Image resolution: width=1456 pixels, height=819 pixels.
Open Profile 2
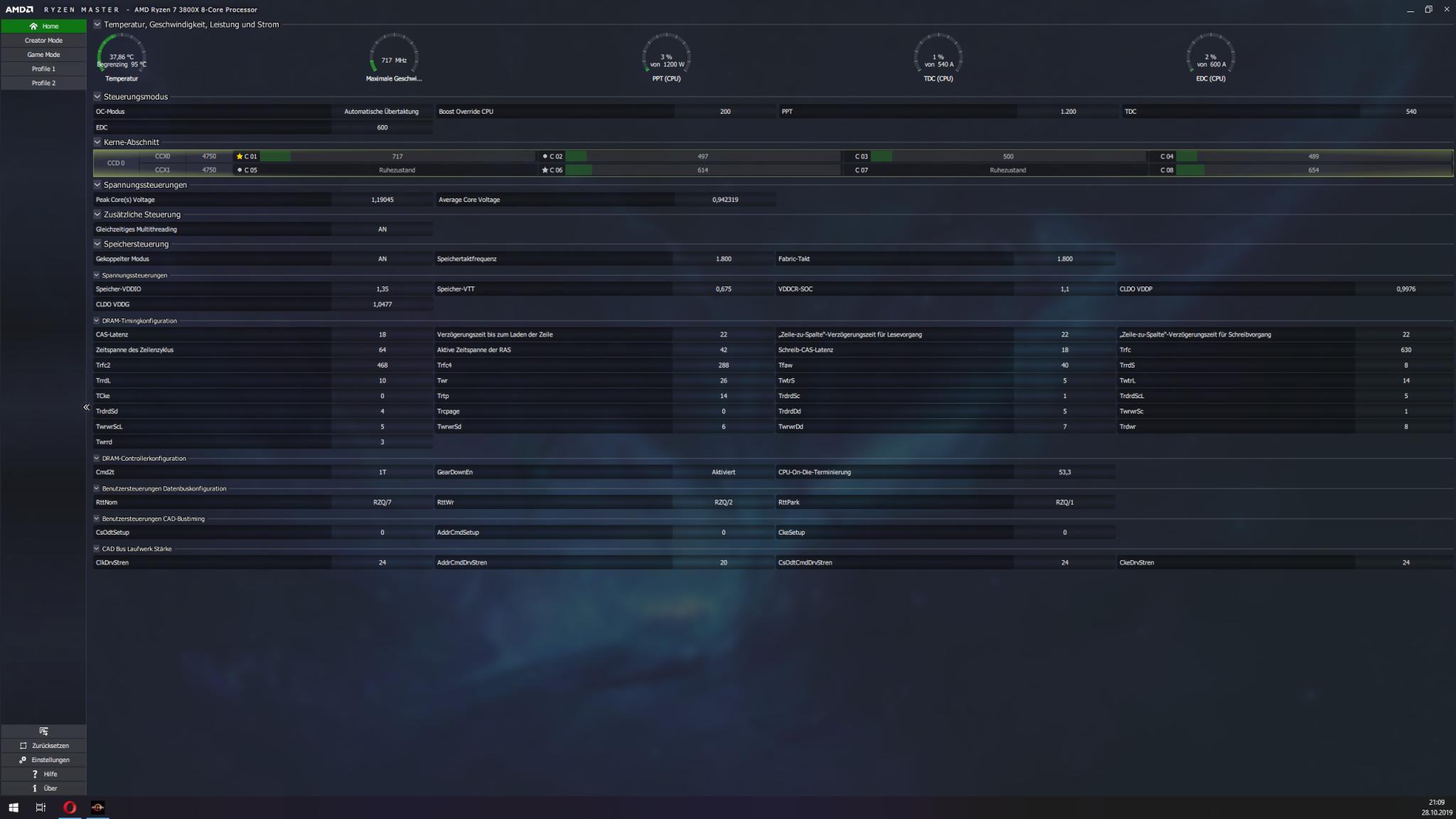(43, 83)
